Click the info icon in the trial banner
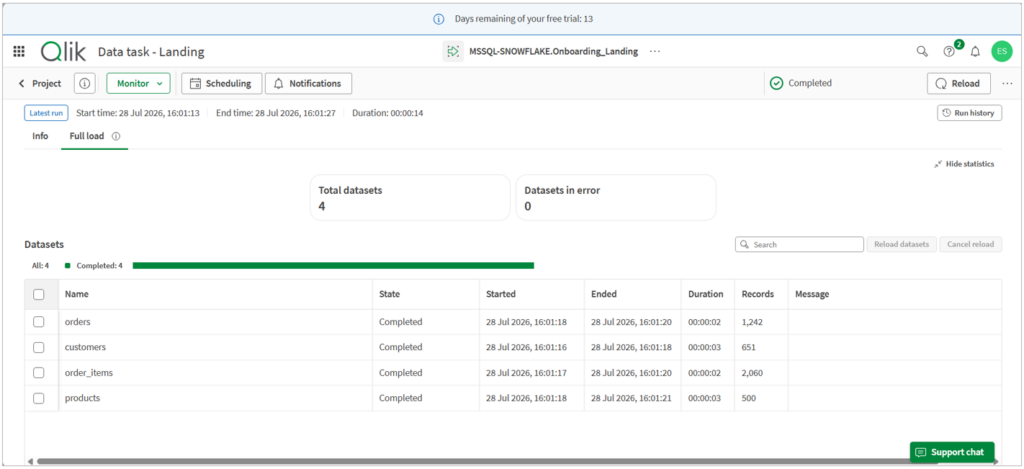The height and width of the screenshot is (469, 1024). 439,19
